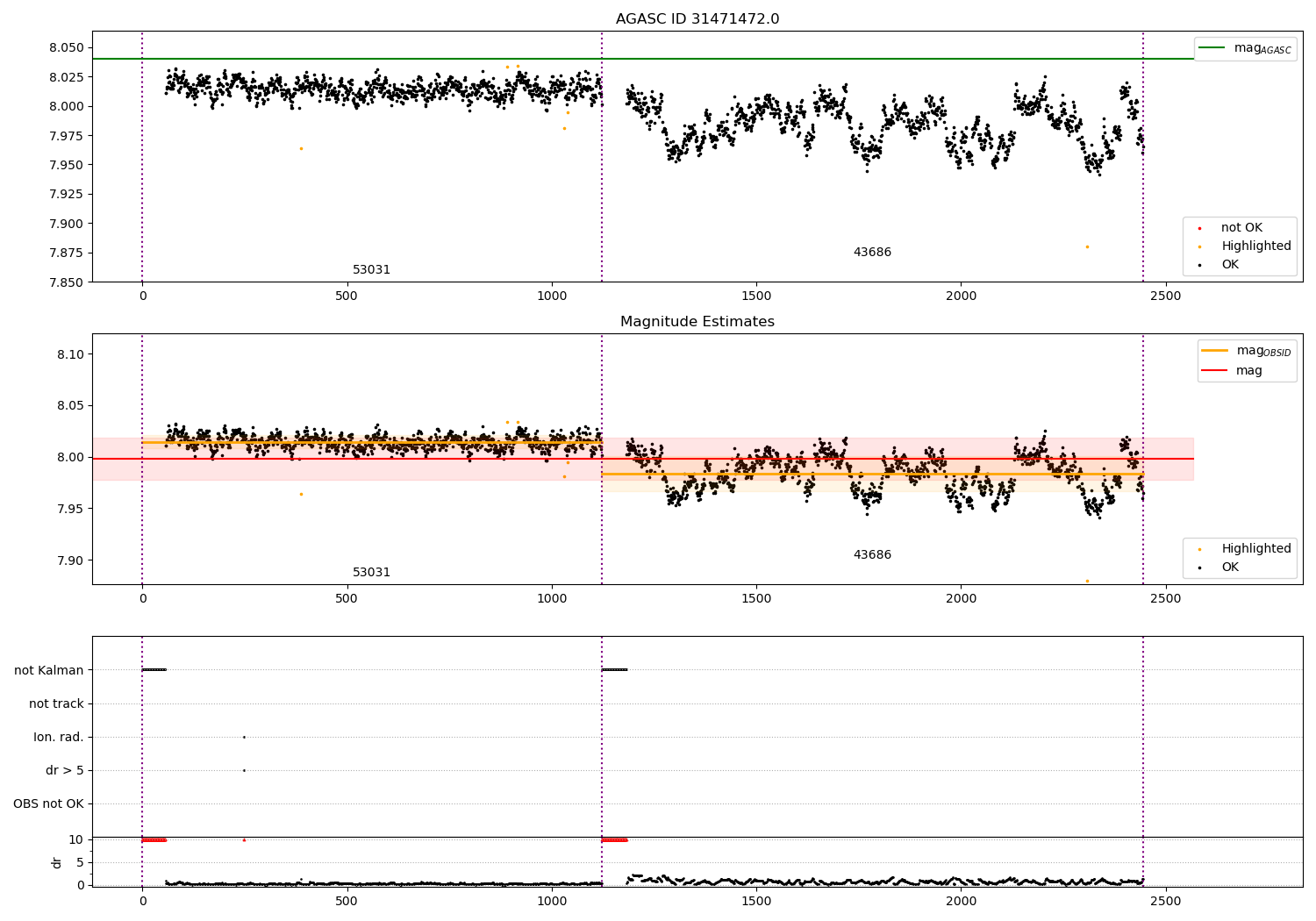Click the 10 tick on the dr axis

pos(76,839)
